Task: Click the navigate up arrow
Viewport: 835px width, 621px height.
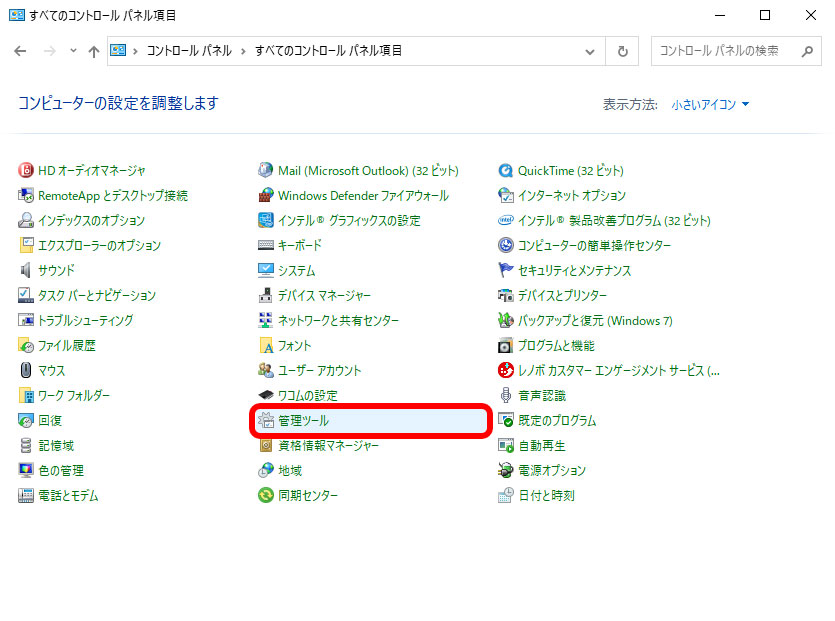Action: [x=94, y=50]
